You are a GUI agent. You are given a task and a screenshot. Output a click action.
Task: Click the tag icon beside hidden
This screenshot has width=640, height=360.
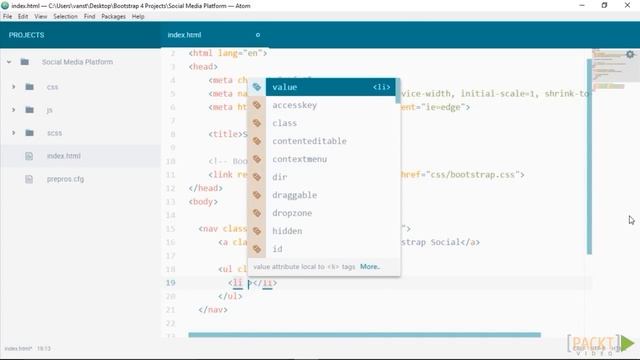[x=257, y=231]
